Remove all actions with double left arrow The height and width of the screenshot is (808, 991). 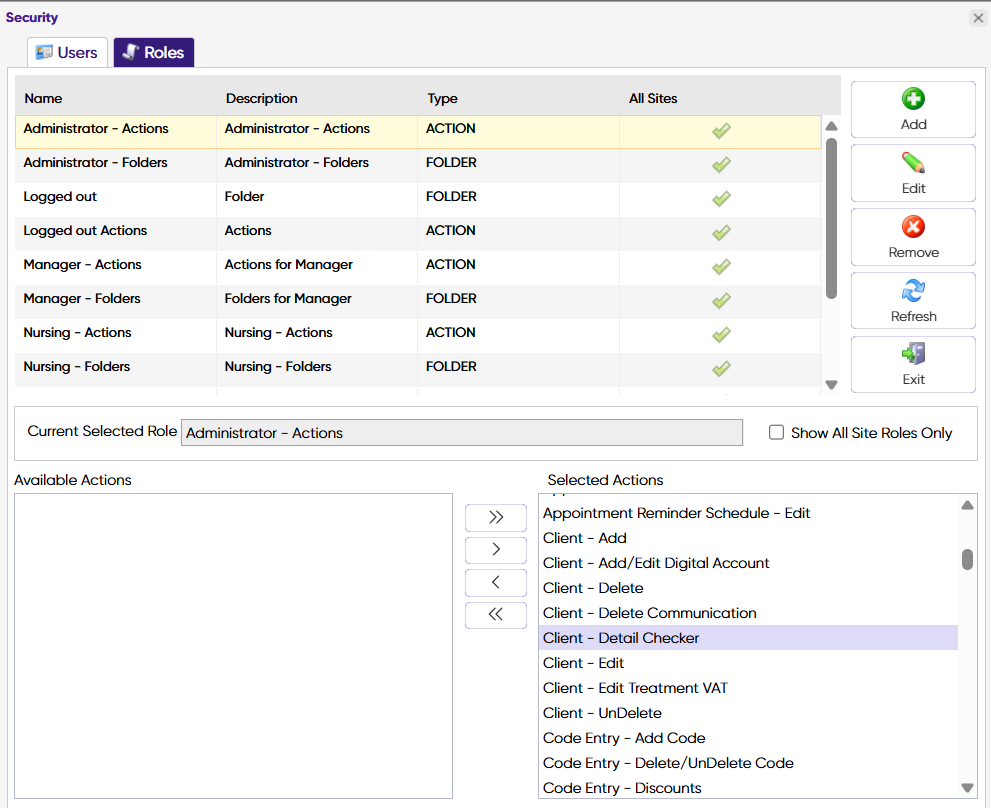(x=495, y=614)
